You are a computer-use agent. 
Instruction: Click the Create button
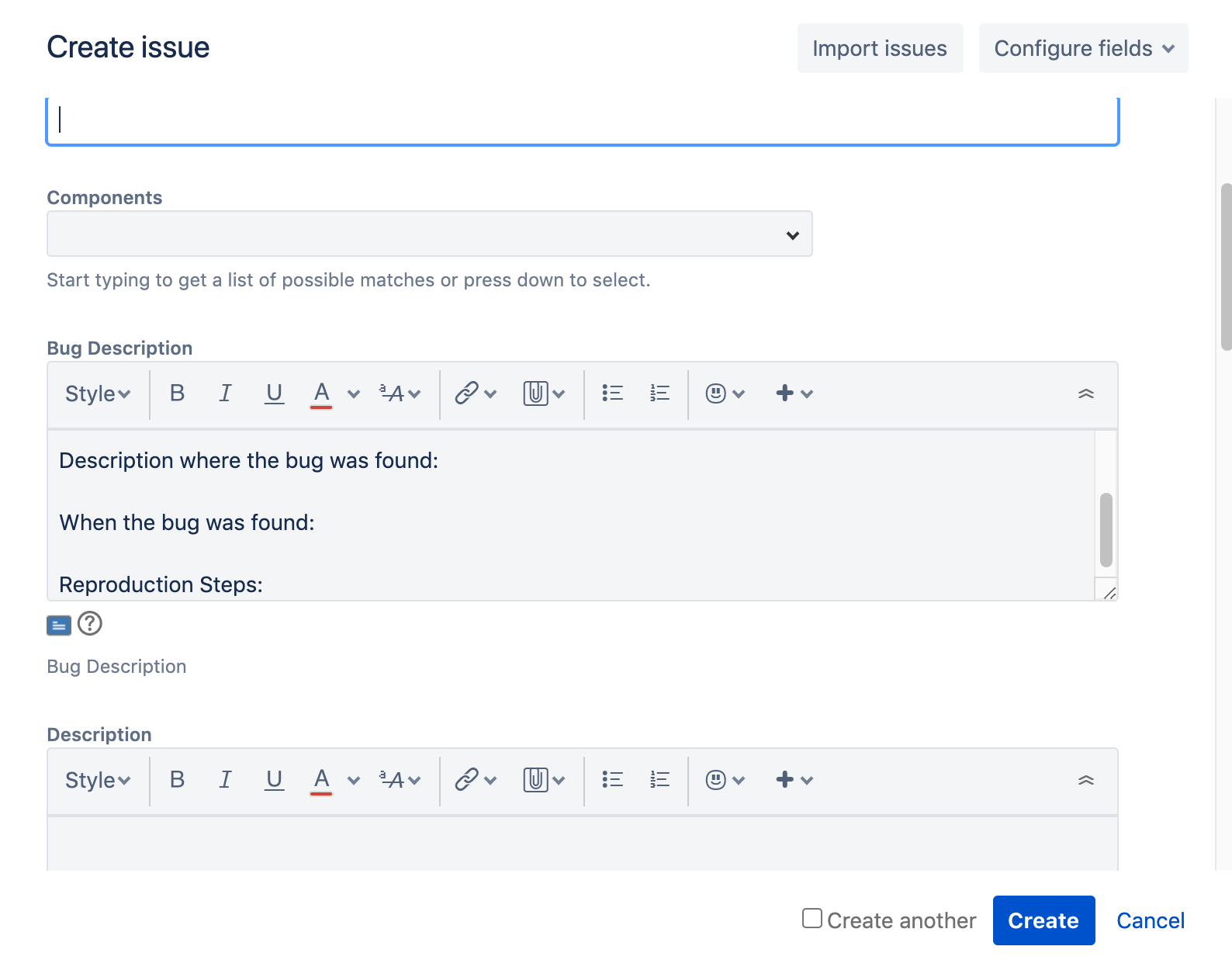(x=1043, y=920)
